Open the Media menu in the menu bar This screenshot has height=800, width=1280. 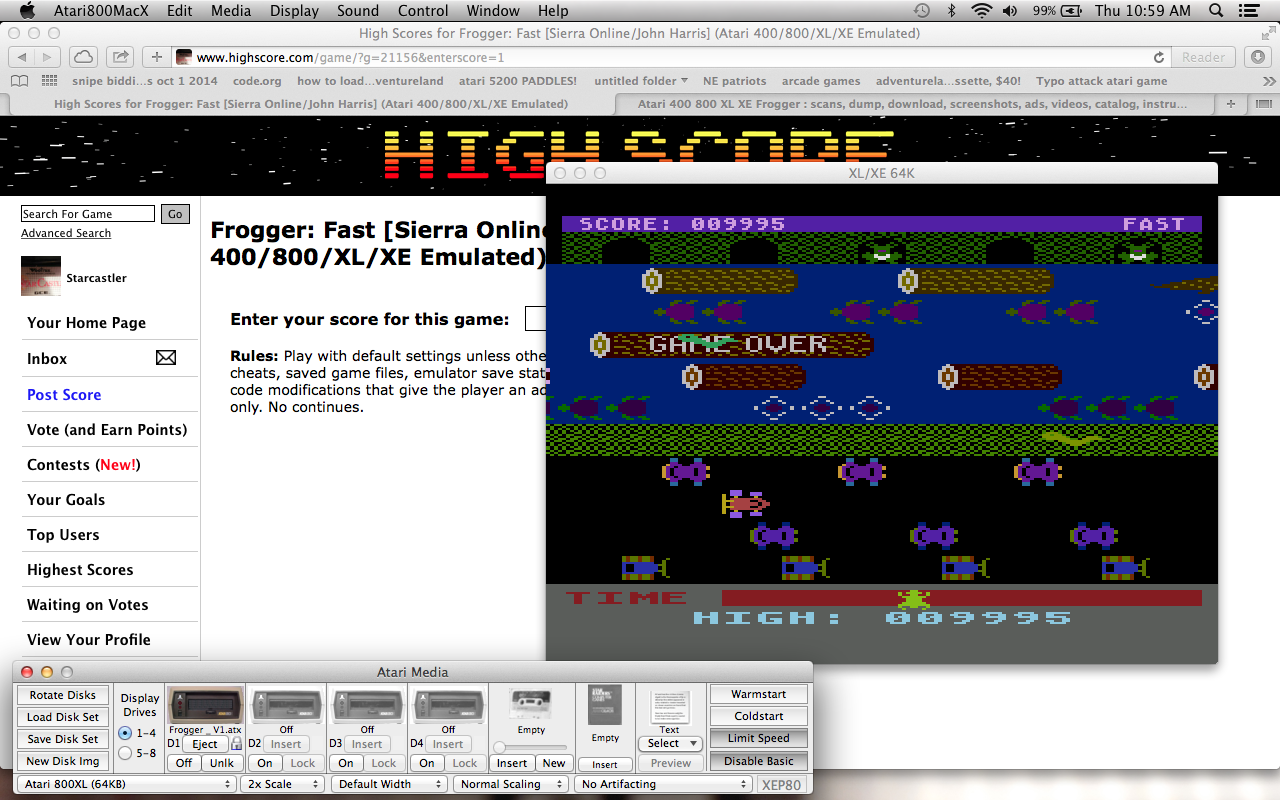pos(231,11)
